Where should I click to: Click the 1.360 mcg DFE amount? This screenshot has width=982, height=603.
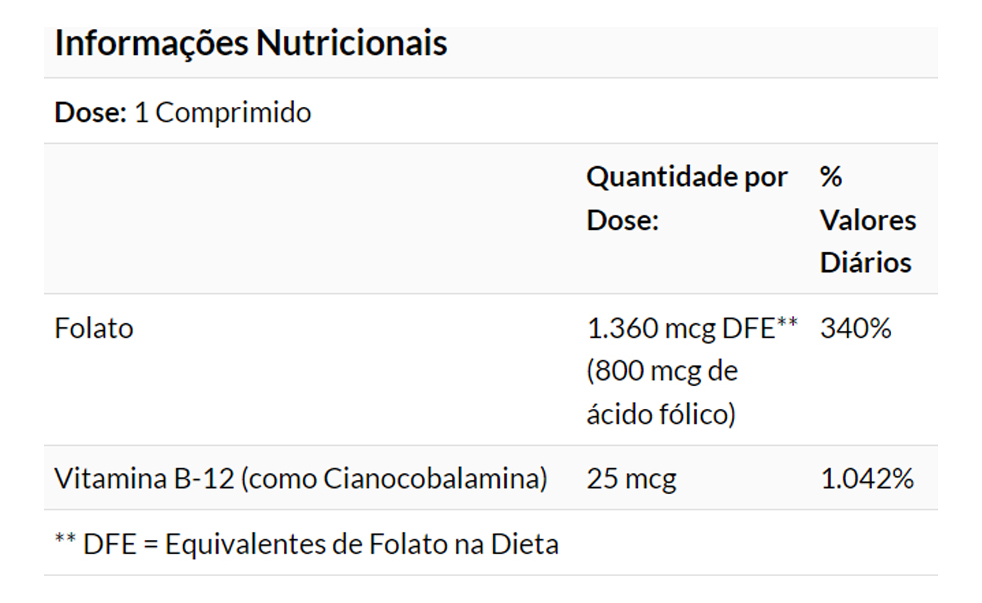680,328
